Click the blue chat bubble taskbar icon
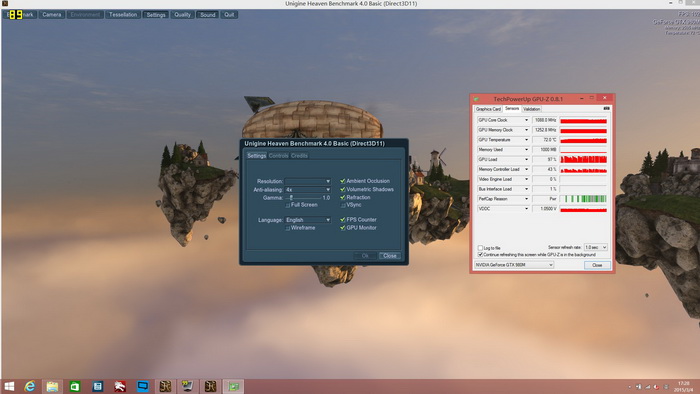This screenshot has width=700, height=394. click(142, 386)
